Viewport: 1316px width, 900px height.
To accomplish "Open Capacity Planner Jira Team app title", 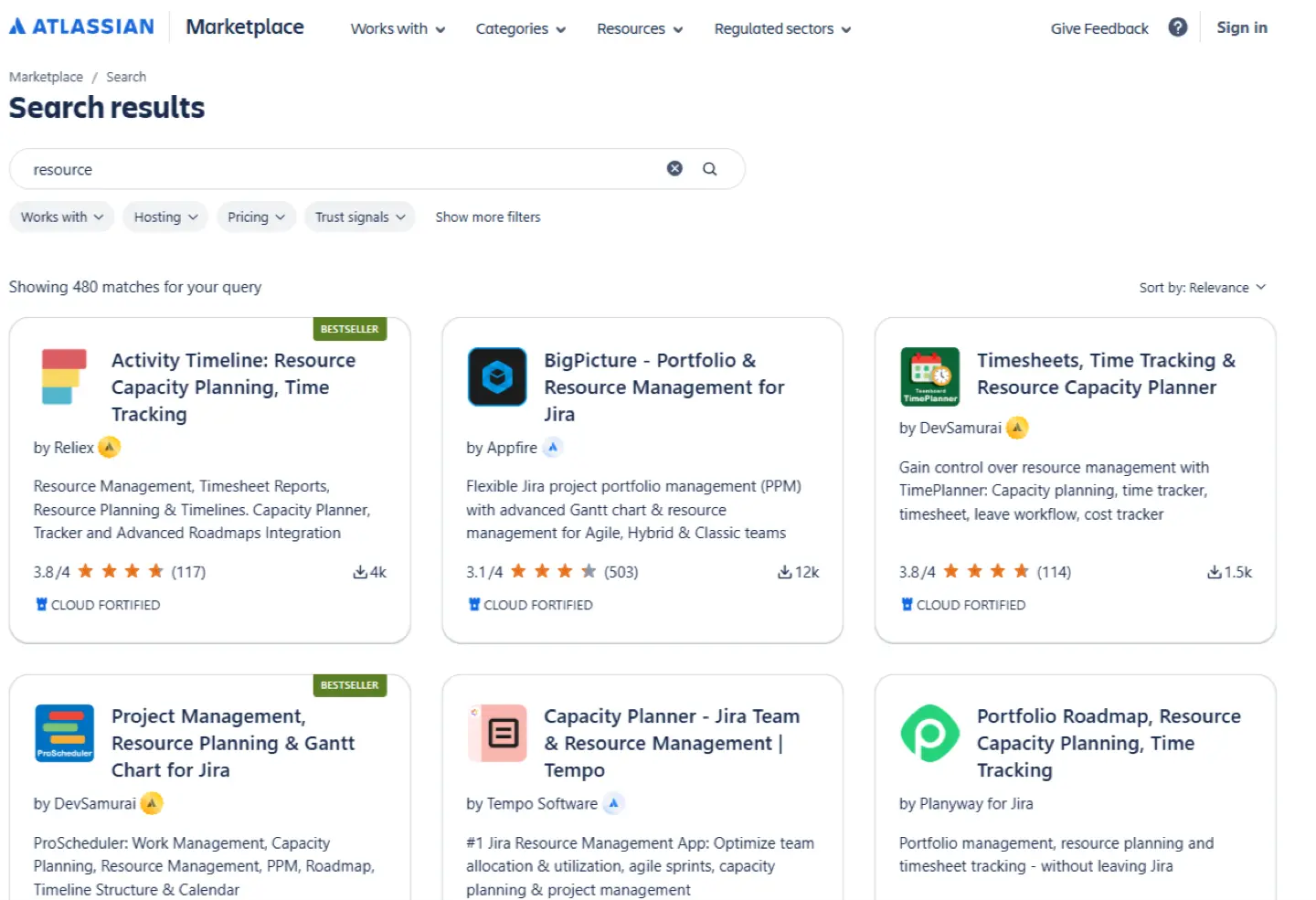I will pos(672,743).
